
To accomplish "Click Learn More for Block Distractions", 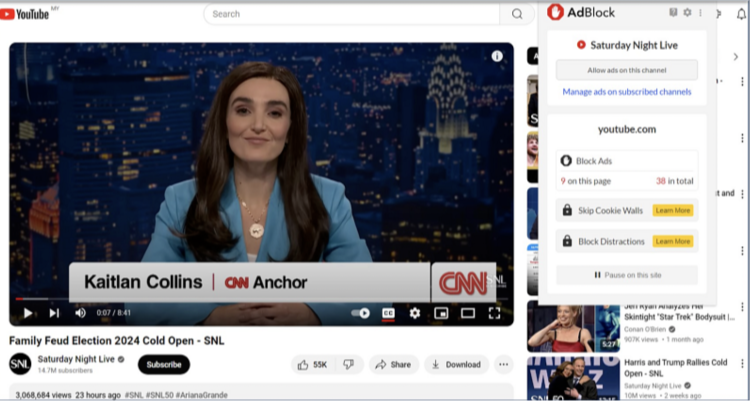I will tap(673, 242).
